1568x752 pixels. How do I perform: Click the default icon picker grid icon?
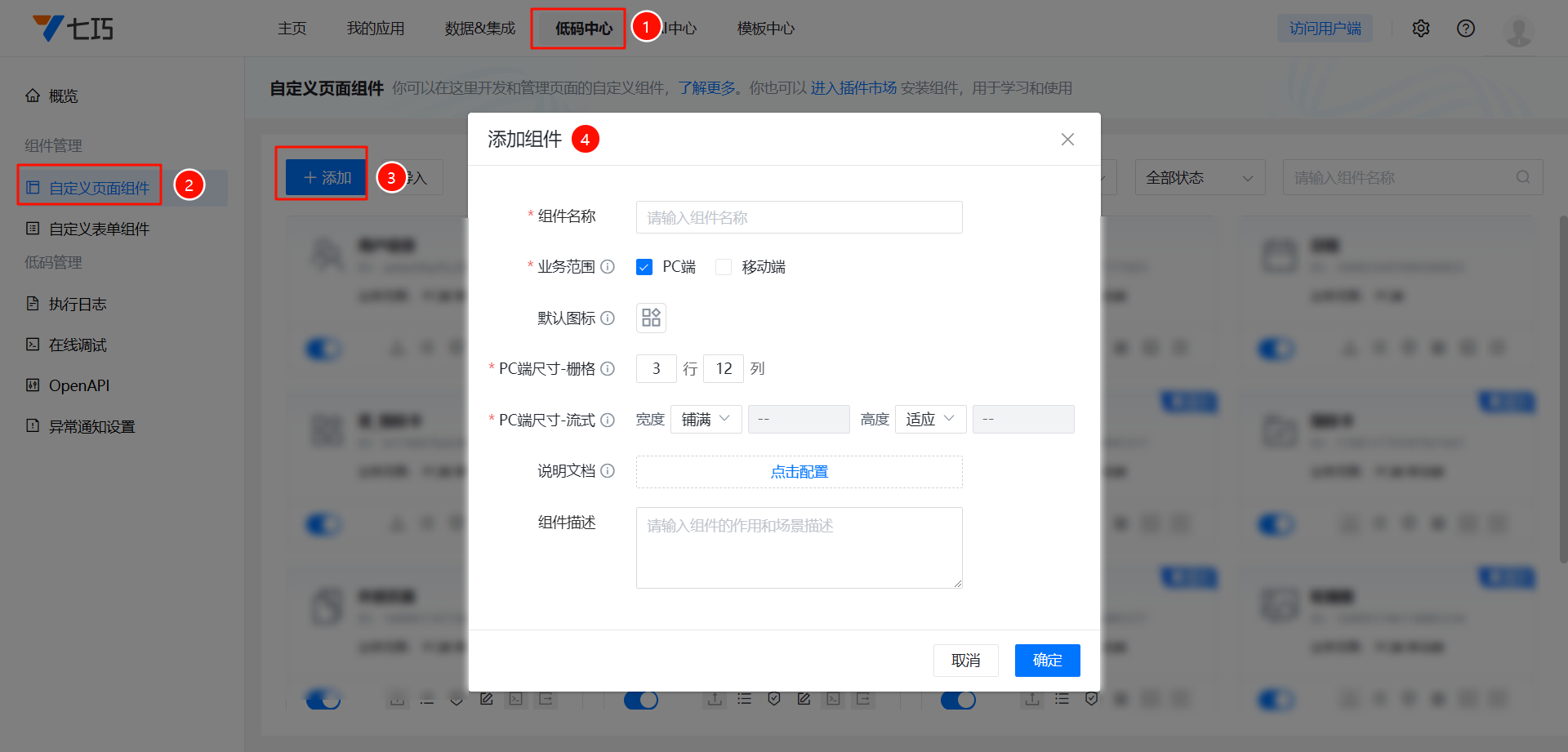click(x=651, y=318)
